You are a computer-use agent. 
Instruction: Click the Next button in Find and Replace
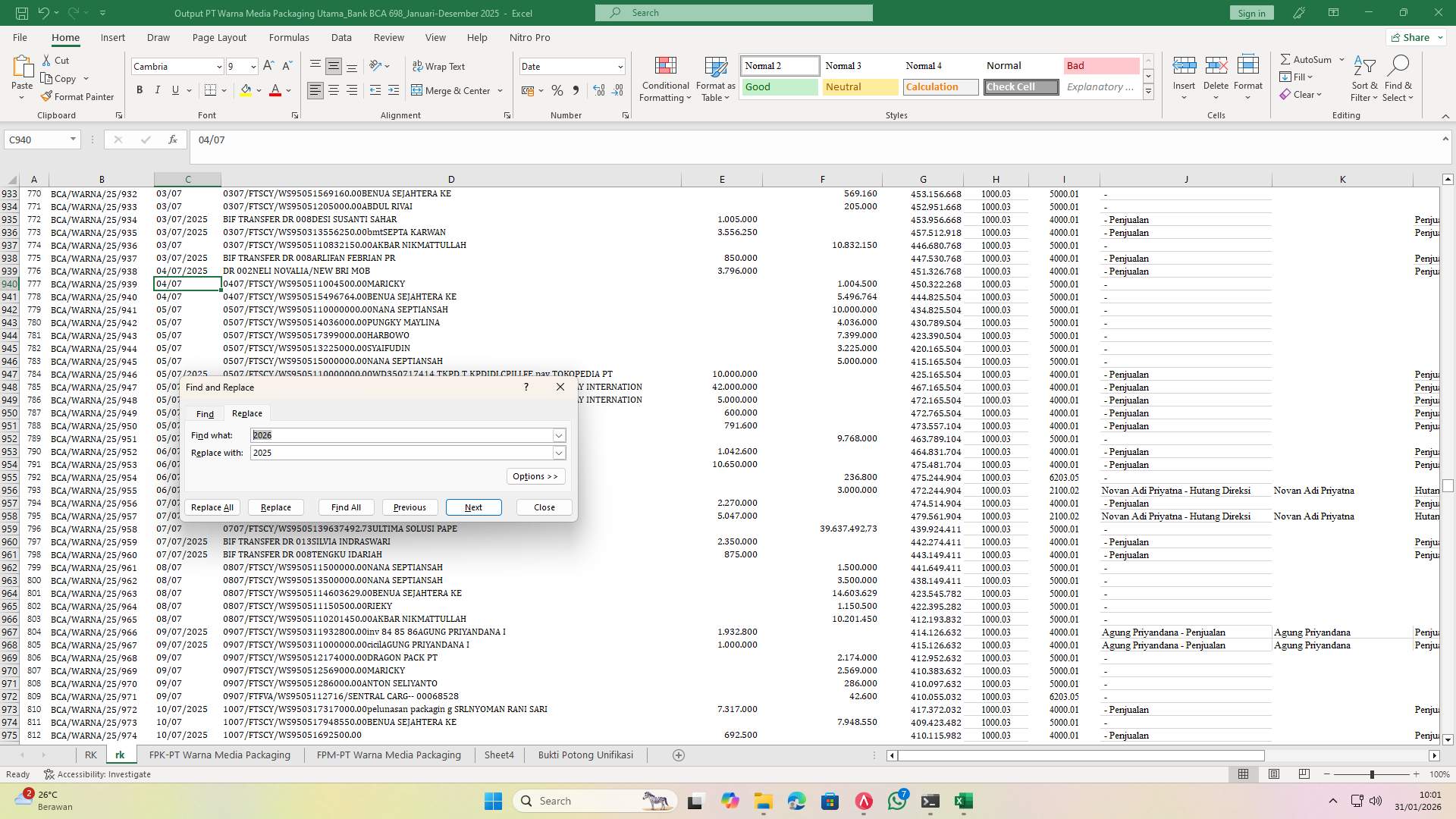[x=473, y=507]
